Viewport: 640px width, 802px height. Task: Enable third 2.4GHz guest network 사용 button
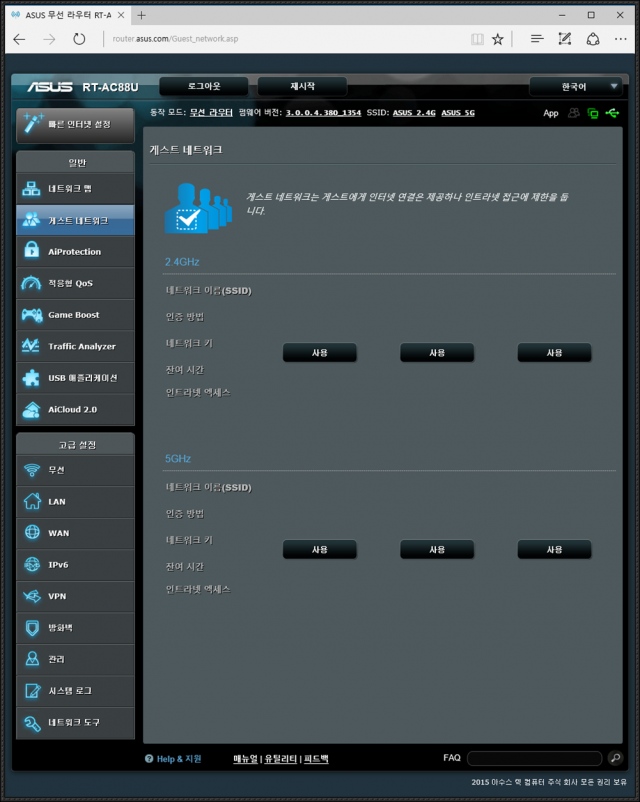554,352
